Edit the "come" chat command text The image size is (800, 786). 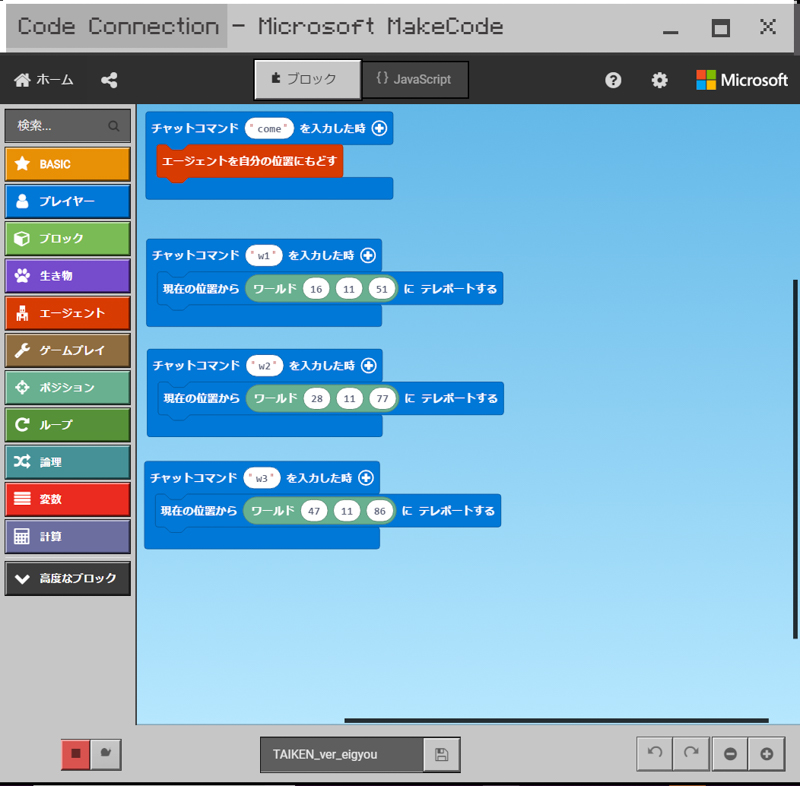(269, 129)
